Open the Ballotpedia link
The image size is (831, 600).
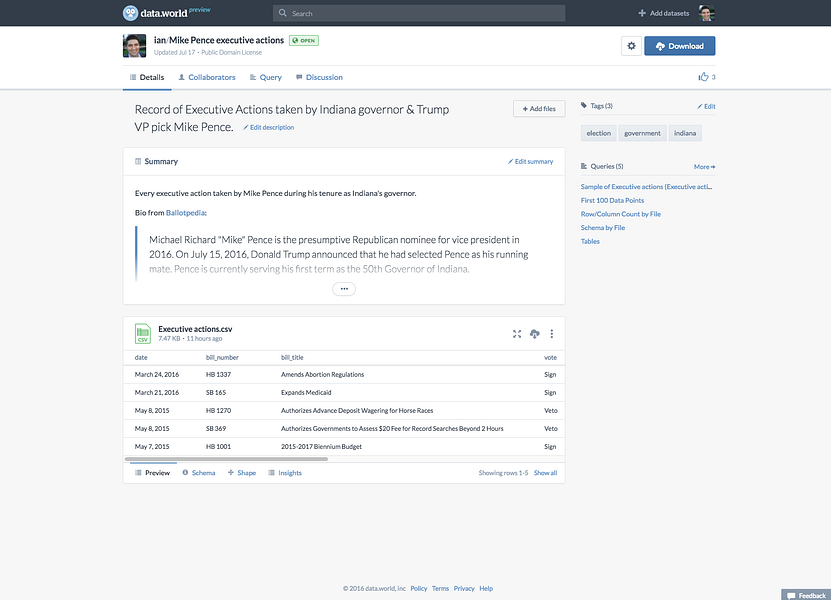(x=185, y=213)
